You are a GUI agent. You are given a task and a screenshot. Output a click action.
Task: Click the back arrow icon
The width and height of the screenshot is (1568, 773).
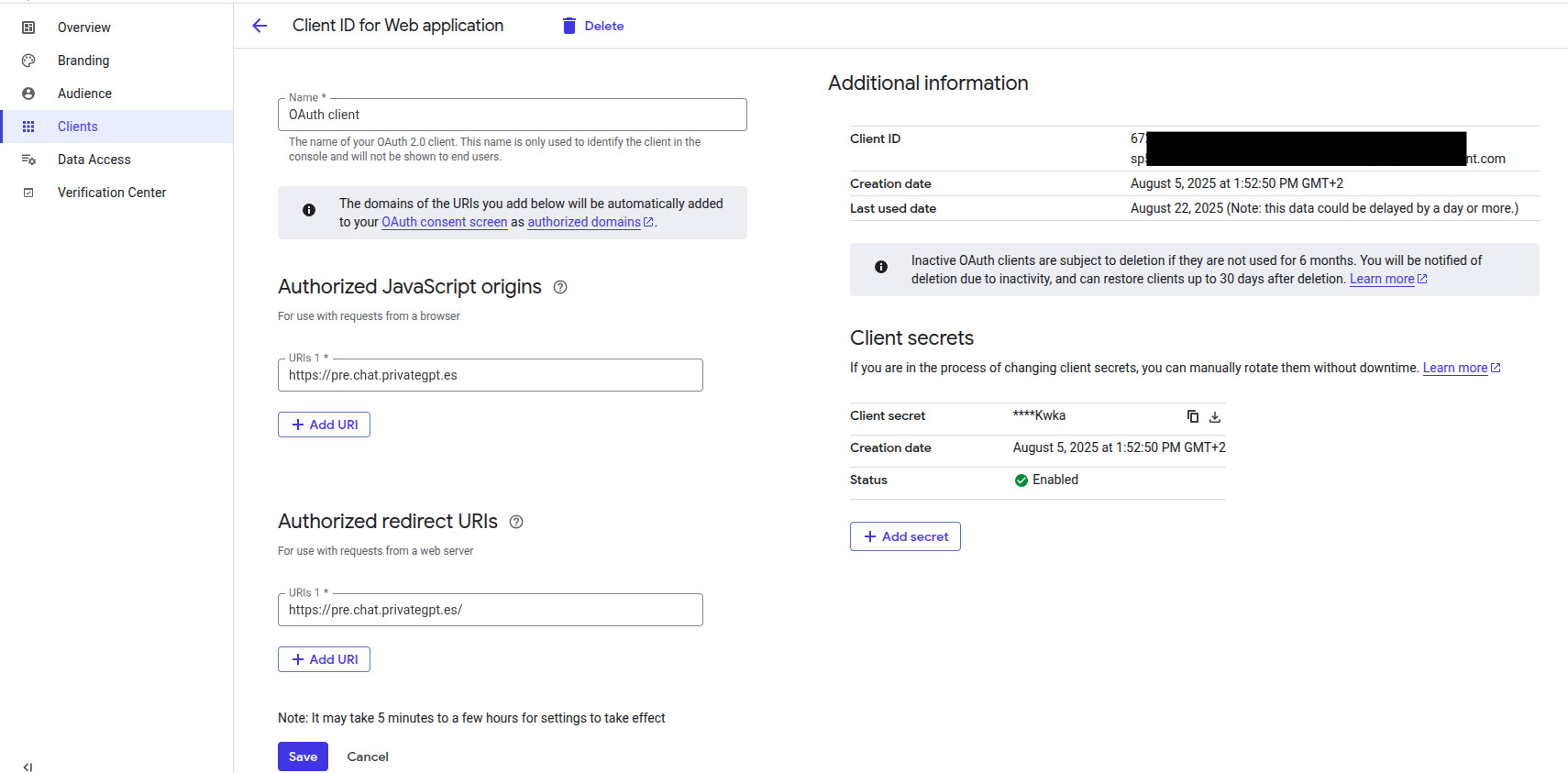pos(259,26)
